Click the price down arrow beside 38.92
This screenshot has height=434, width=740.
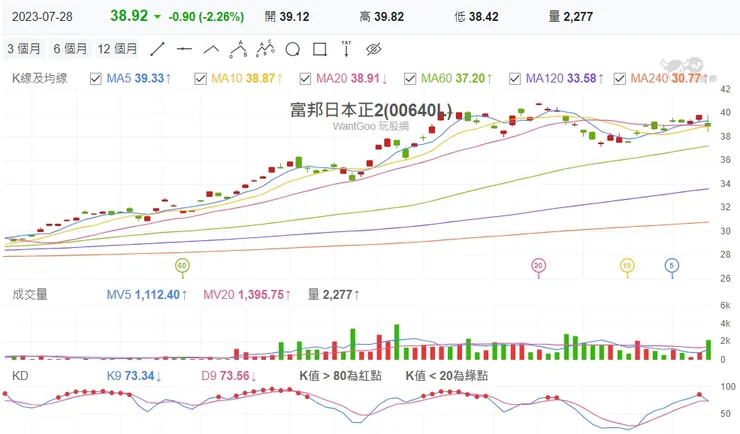pos(158,17)
